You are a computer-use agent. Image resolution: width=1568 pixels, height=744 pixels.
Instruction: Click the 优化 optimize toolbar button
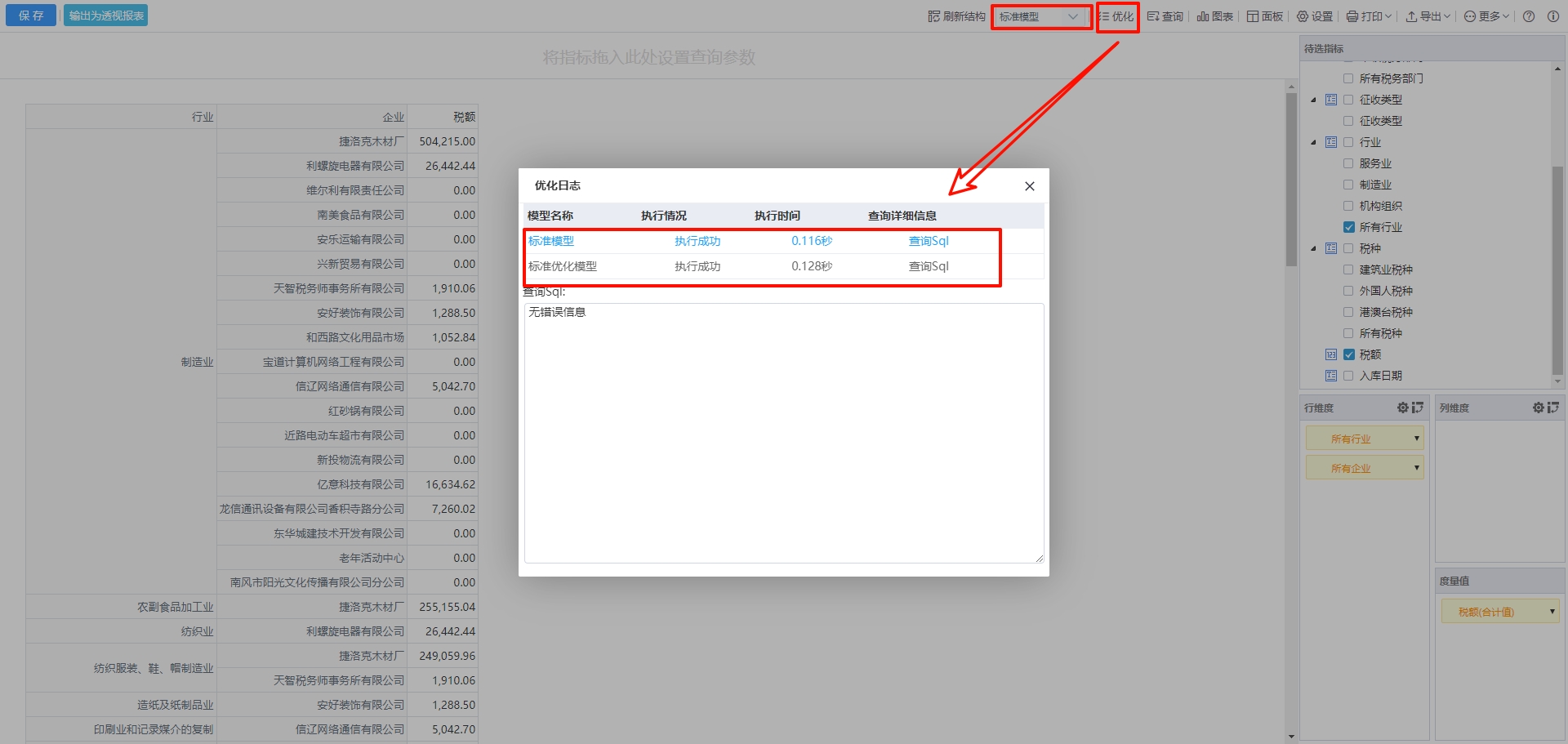pyautogui.click(x=1116, y=16)
